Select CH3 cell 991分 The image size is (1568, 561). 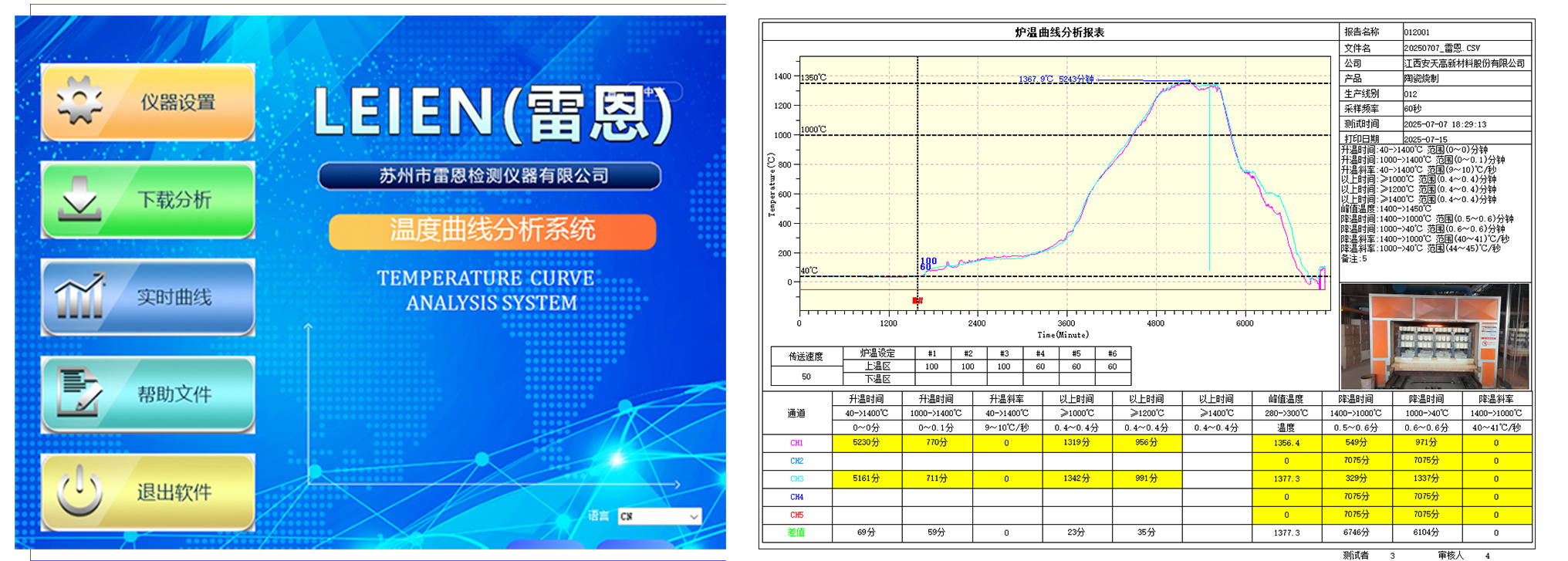point(1146,478)
